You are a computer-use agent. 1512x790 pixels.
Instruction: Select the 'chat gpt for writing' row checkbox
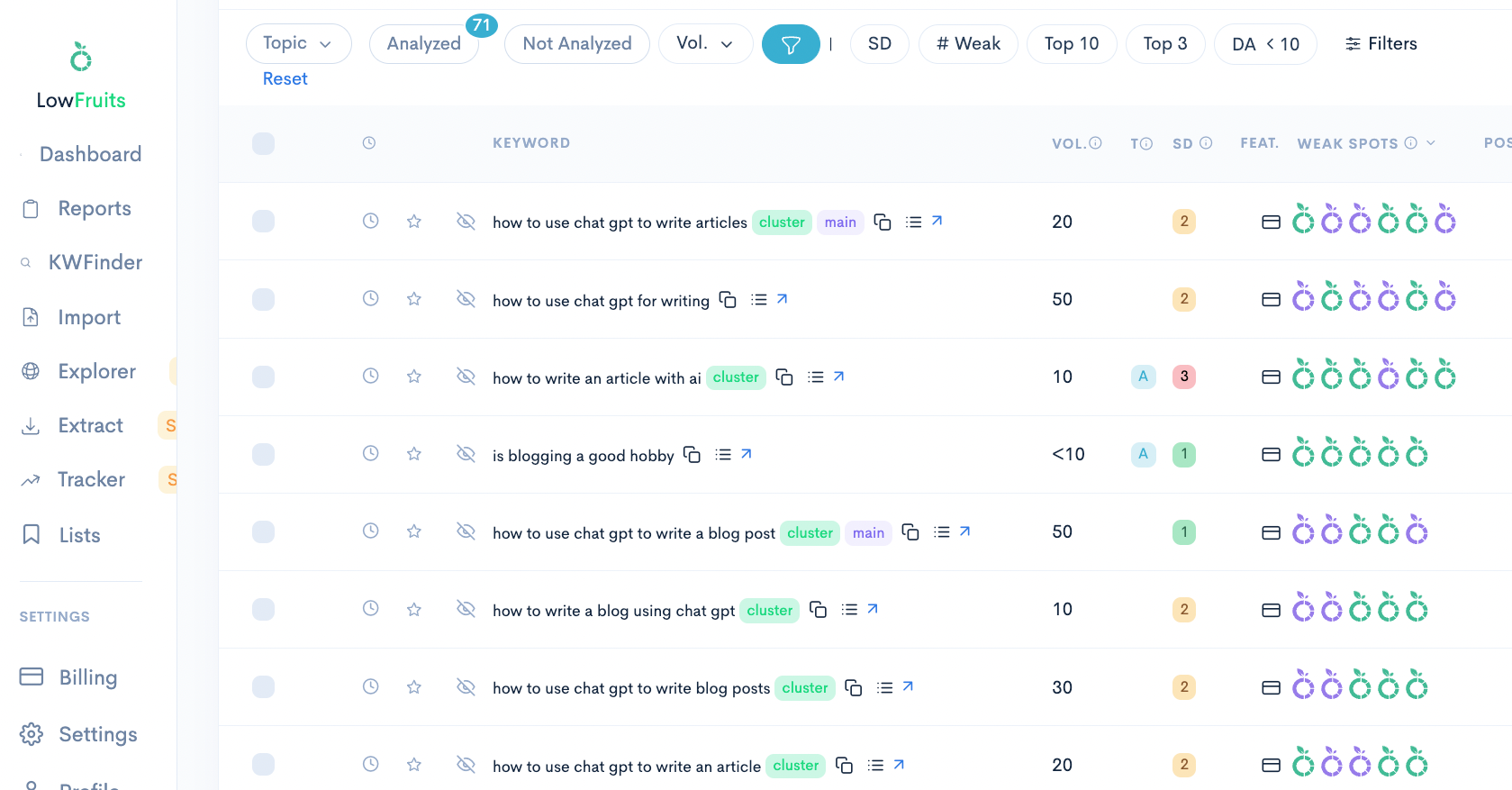click(263, 299)
